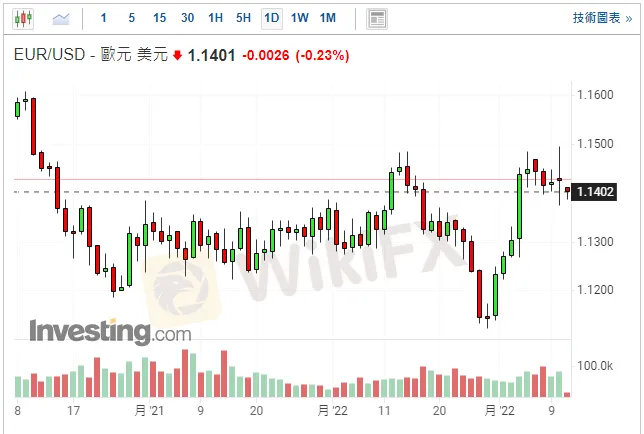Image resolution: width=644 pixels, height=434 pixels.
Task: Click the 1.1402 current price label
Action: pos(596,191)
